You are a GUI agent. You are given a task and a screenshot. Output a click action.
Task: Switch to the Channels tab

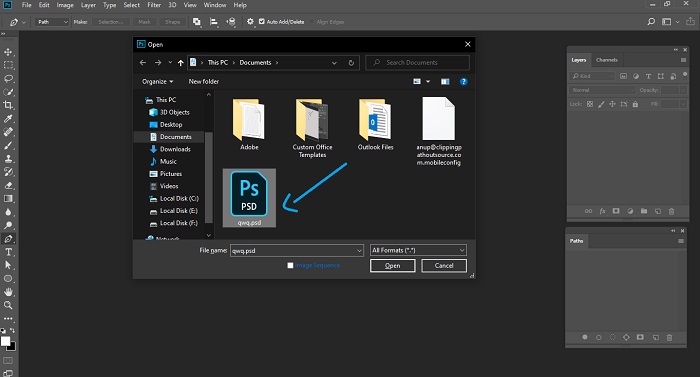607,60
